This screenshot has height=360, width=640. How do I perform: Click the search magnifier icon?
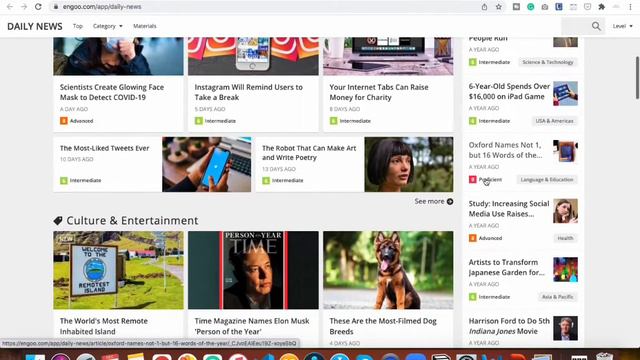click(x=596, y=26)
